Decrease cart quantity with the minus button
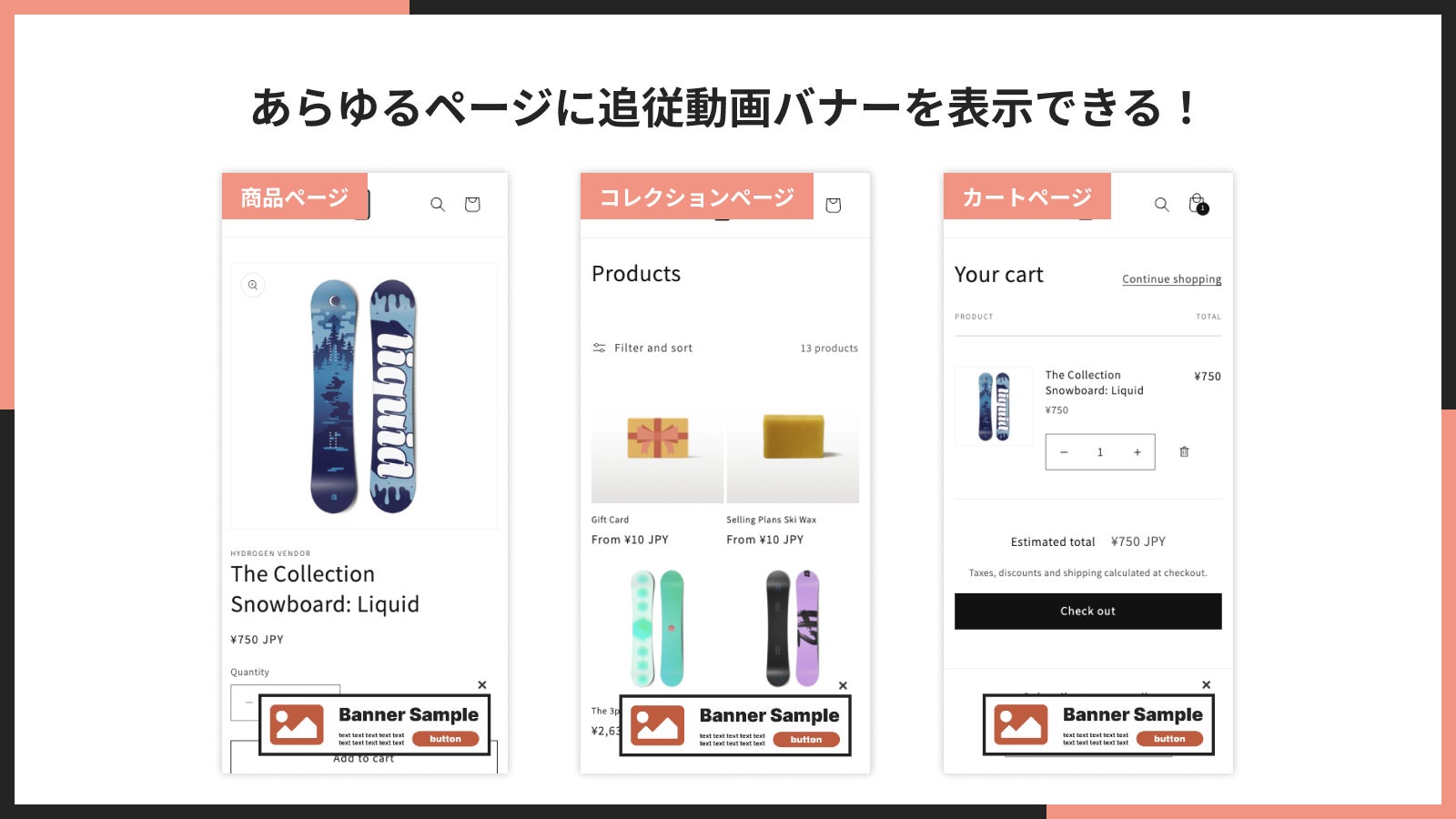This screenshot has height=819, width=1456. coord(1064,452)
